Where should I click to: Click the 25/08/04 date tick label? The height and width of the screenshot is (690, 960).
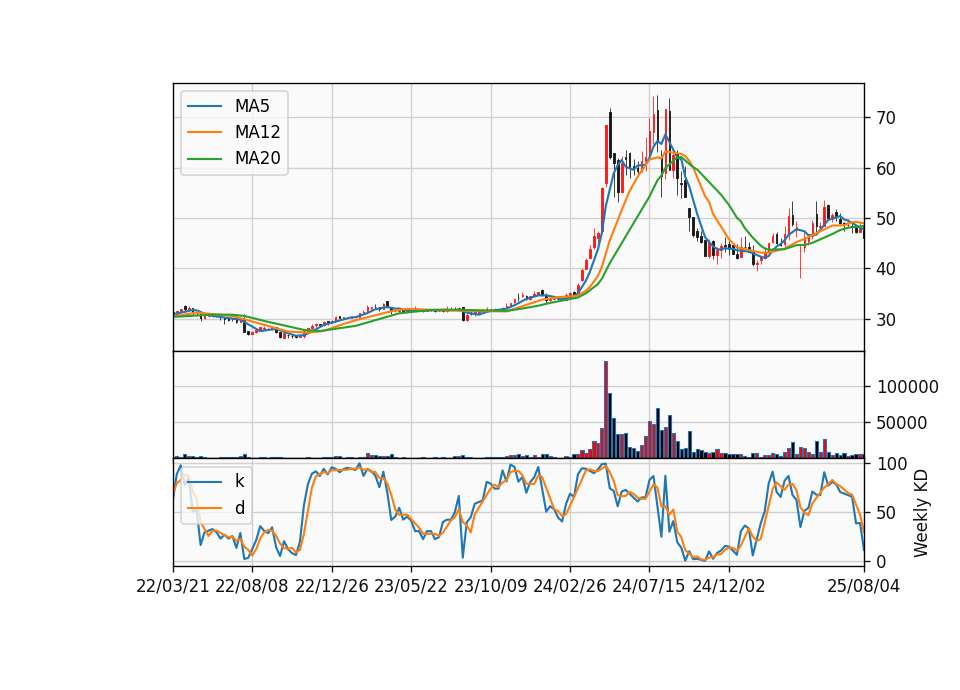click(x=864, y=587)
